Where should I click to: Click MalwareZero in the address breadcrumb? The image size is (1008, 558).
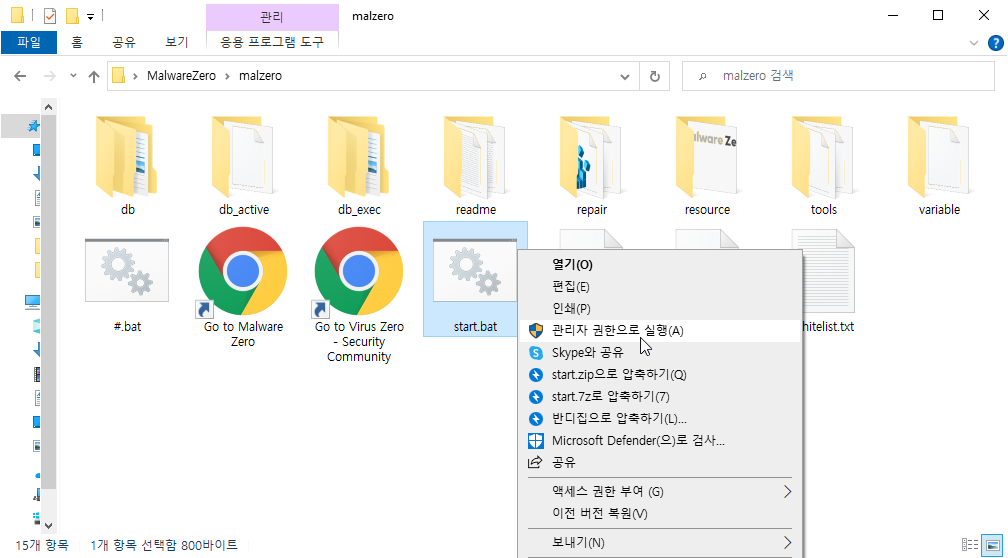pyautogui.click(x=181, y=76)
